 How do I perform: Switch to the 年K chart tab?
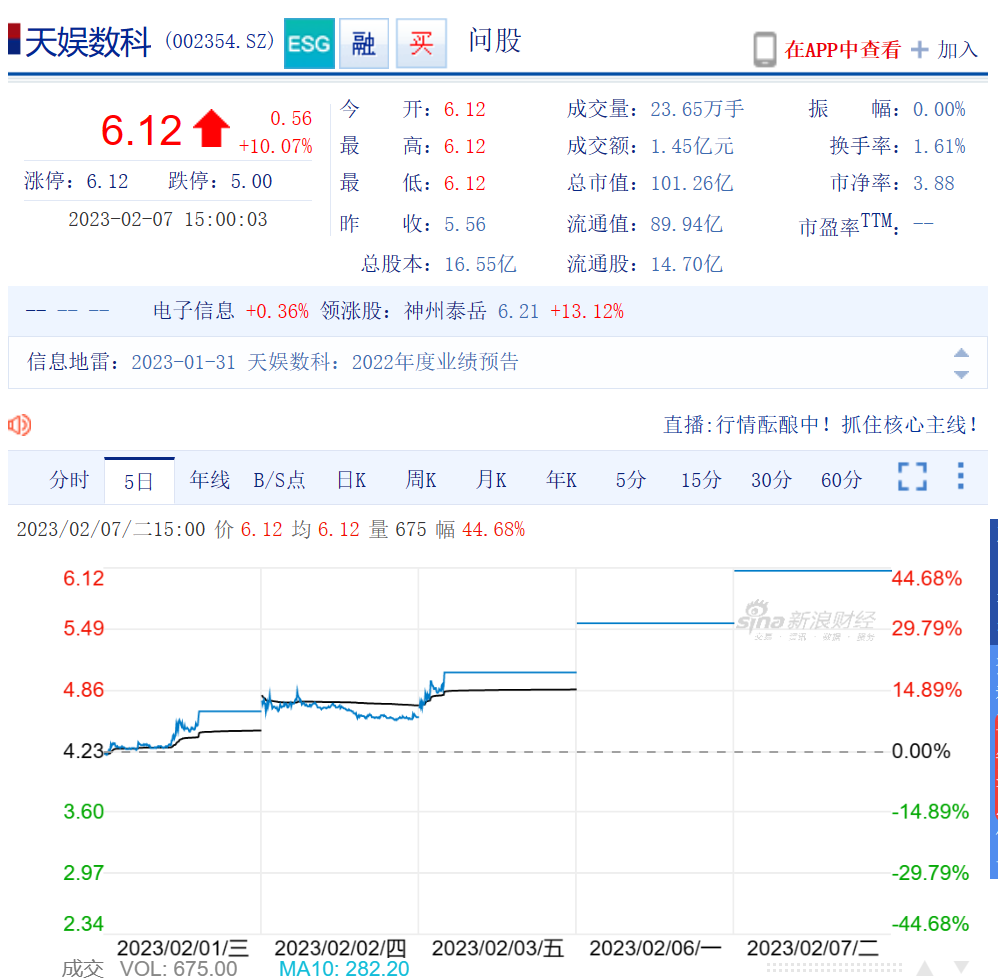click(x=561, y=480)
